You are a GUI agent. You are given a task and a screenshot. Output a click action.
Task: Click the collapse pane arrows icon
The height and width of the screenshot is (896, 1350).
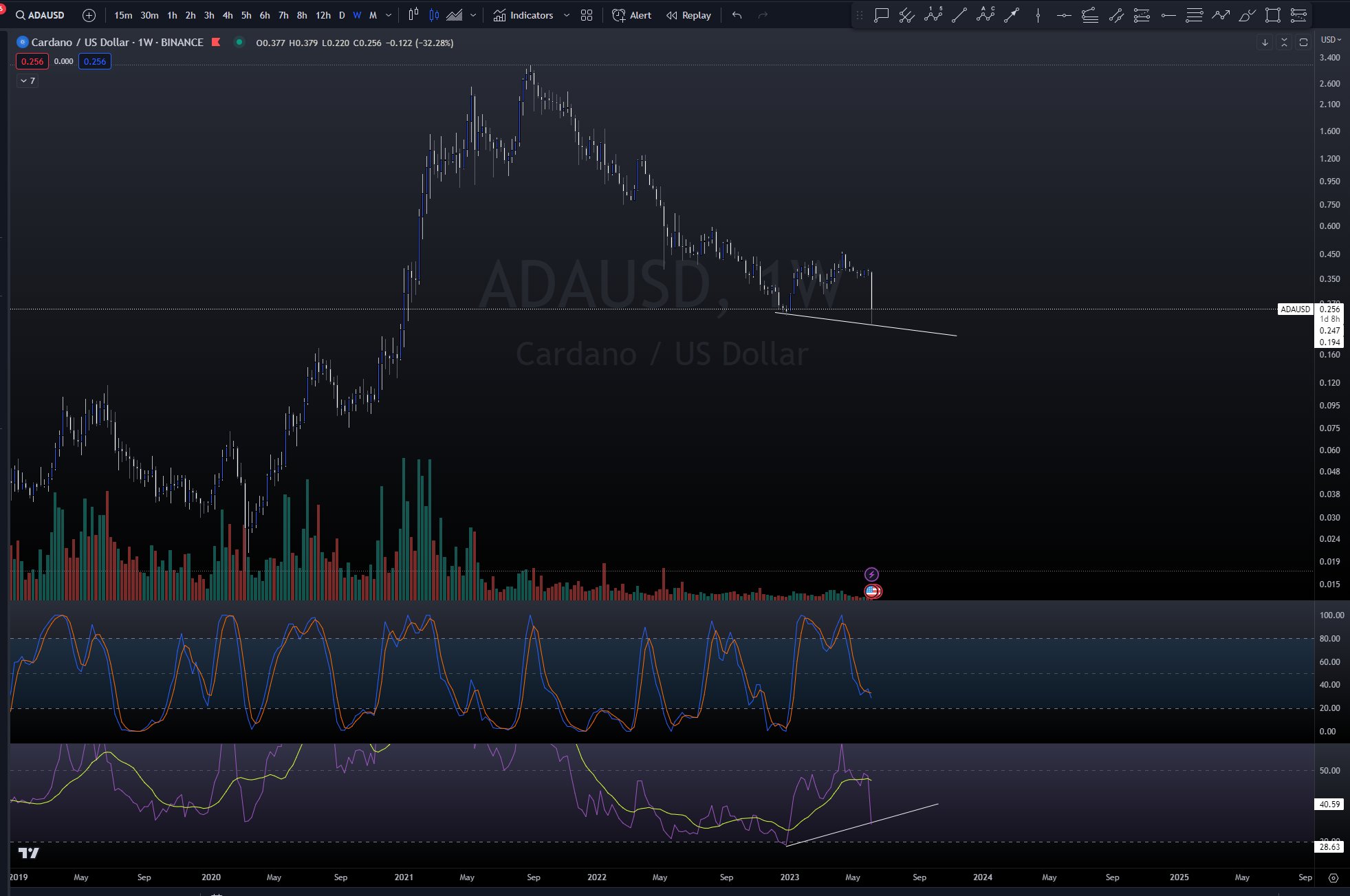(1284, 43)
